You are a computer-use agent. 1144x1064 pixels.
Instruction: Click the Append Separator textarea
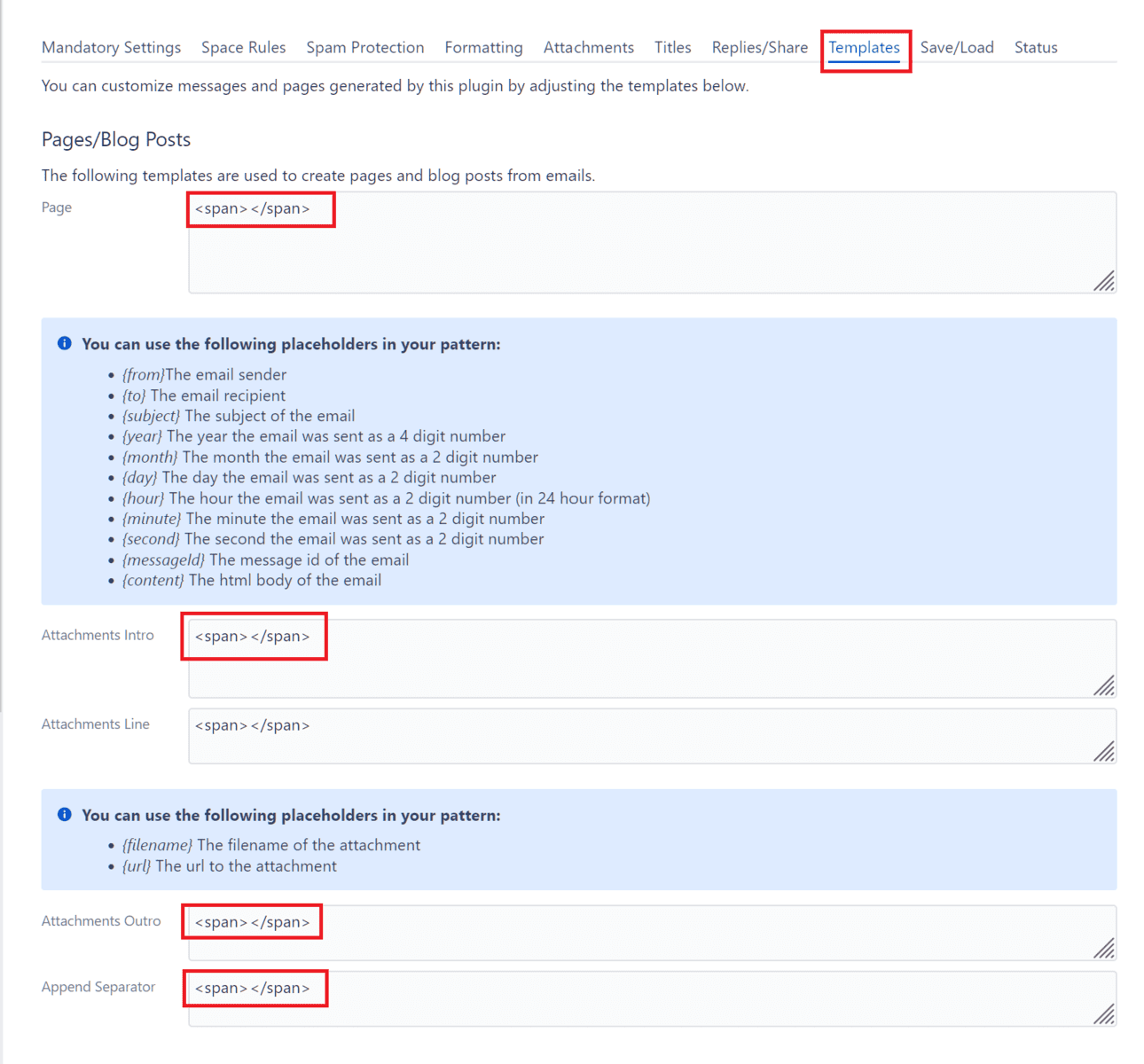[x=652, y=998]
